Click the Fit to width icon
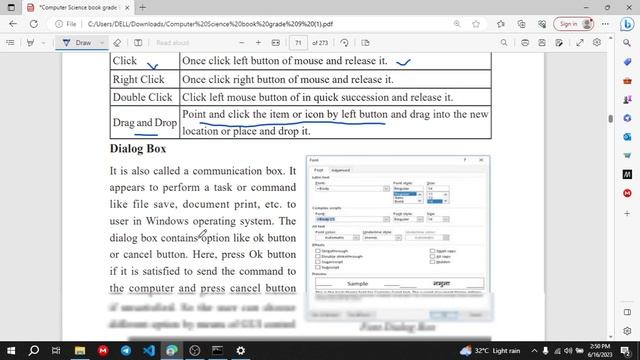This screenshot has height=360, width=640. 276,42
